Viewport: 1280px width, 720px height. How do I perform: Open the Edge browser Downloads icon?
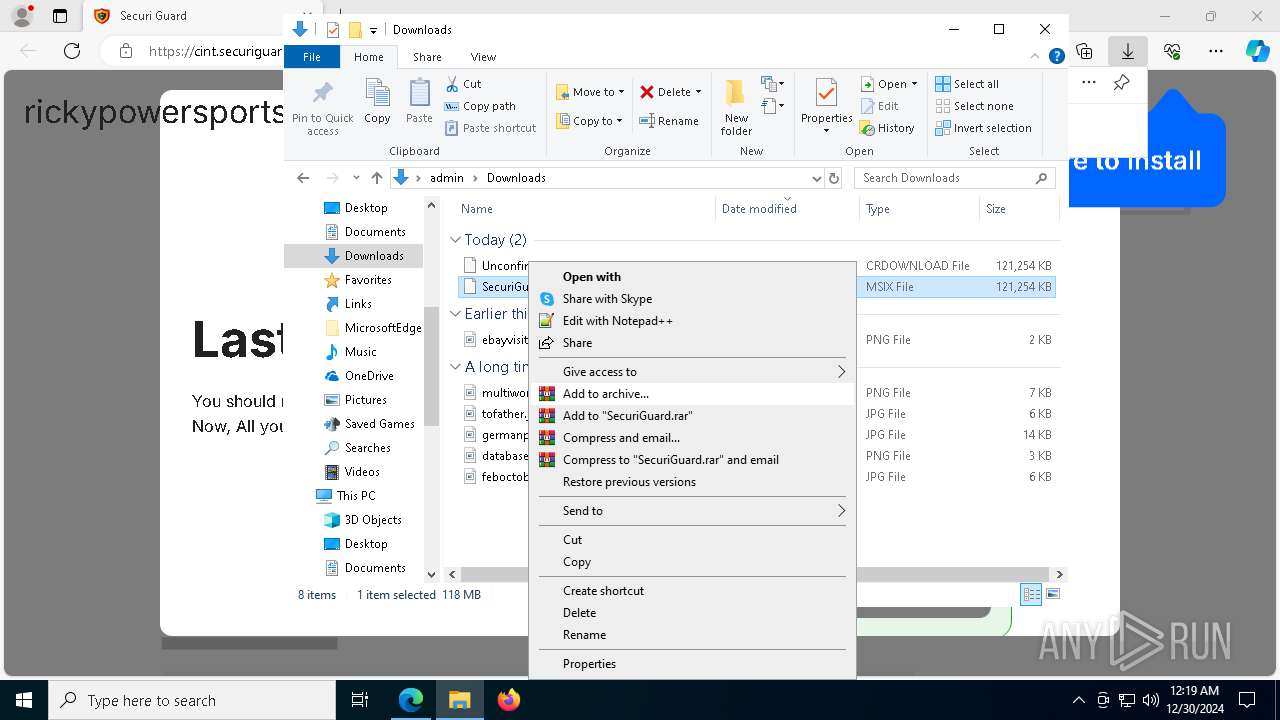[1128, 51]
